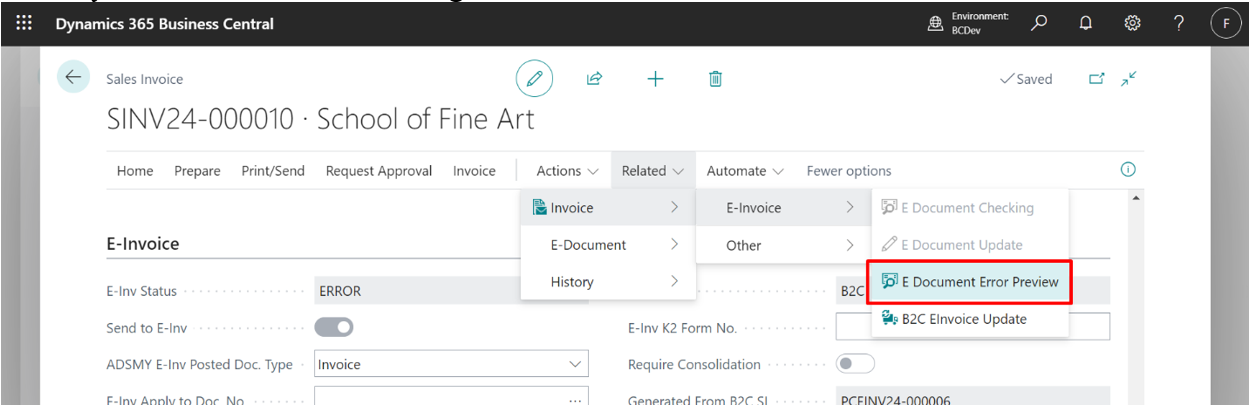The height and width of the screenshot is (405, 1249).
Task: Click the delete trash icon
Action: 715,78
